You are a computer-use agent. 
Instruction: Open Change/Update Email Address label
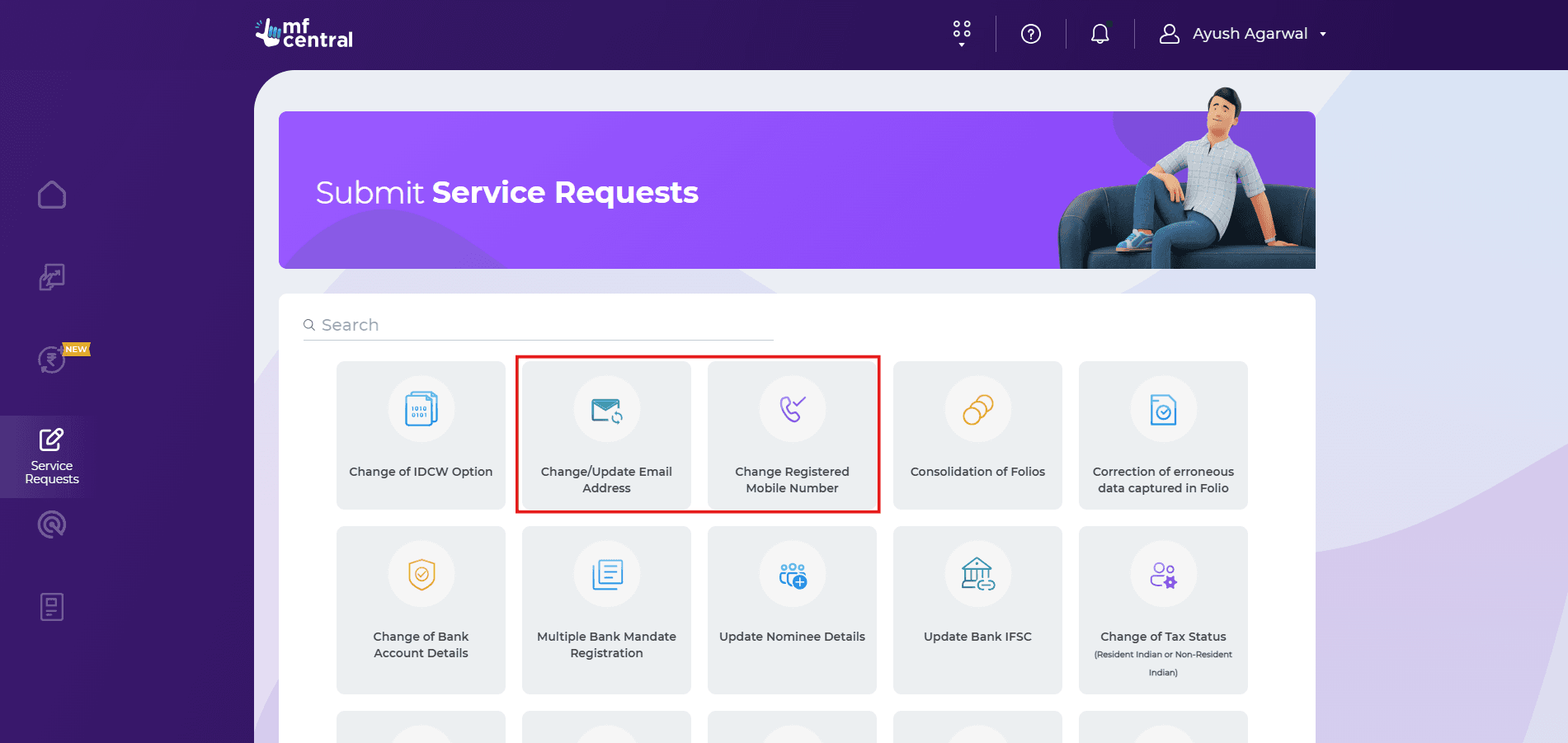pyautogui.click(x=606, y=480)
